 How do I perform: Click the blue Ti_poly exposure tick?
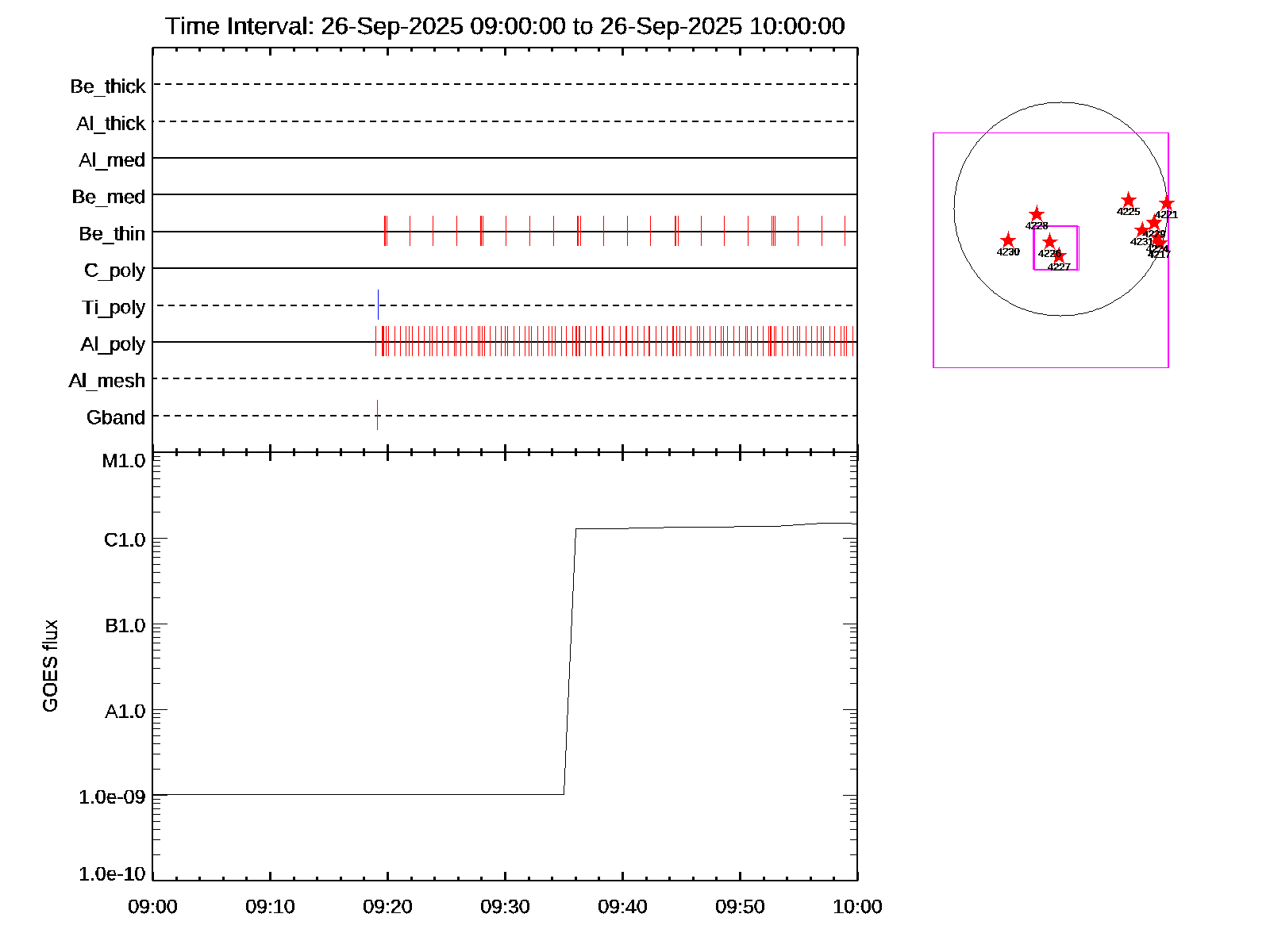click(x=378, y=305)
